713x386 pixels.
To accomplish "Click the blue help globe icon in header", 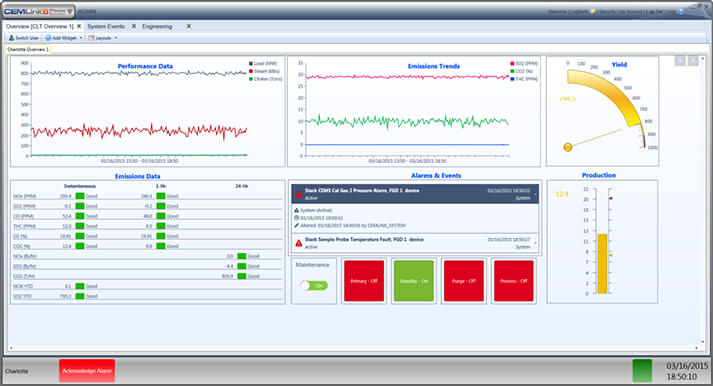I will (681, 11).
